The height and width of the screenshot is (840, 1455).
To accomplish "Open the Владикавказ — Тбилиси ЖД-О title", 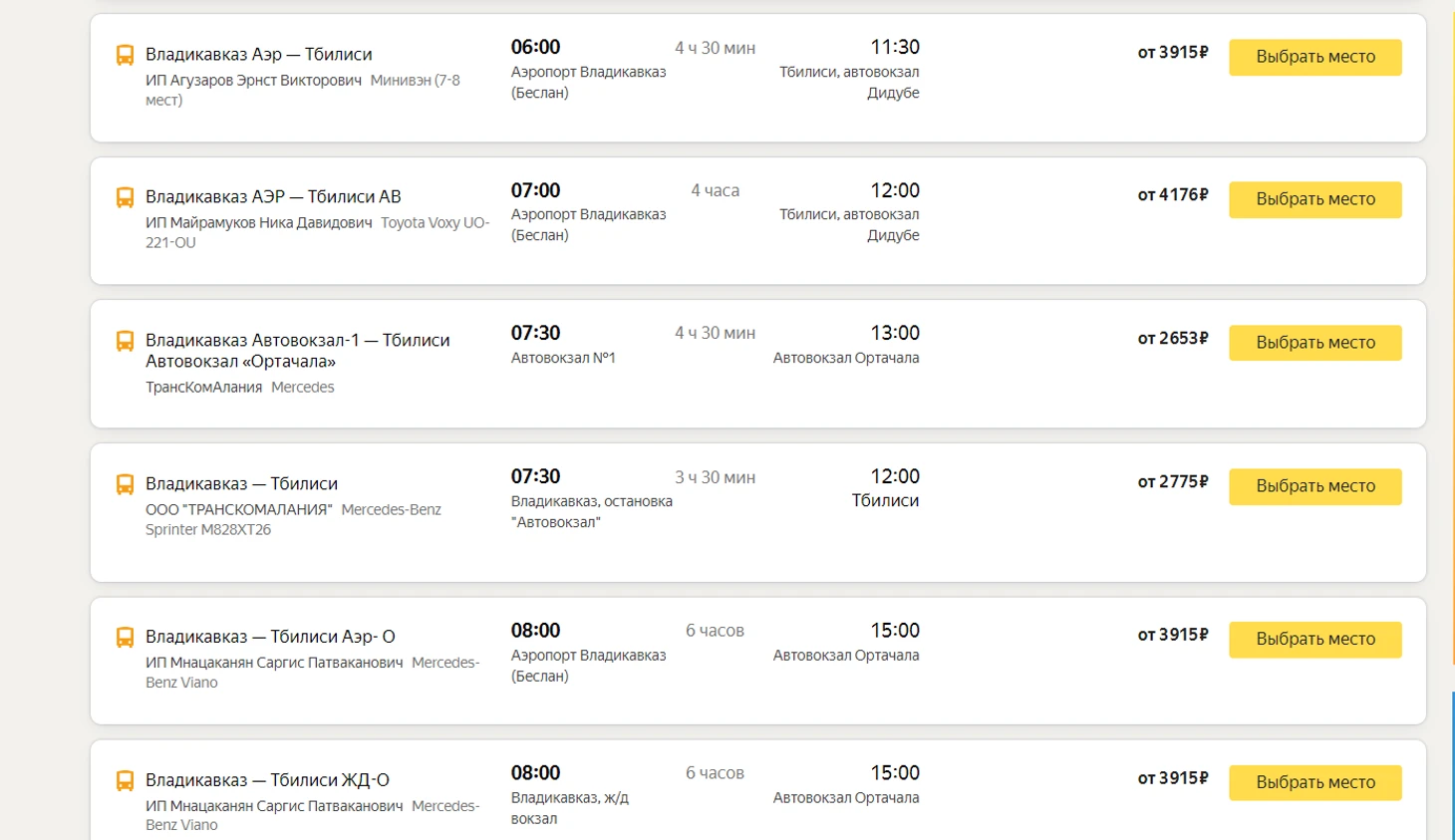I will 267,780.
